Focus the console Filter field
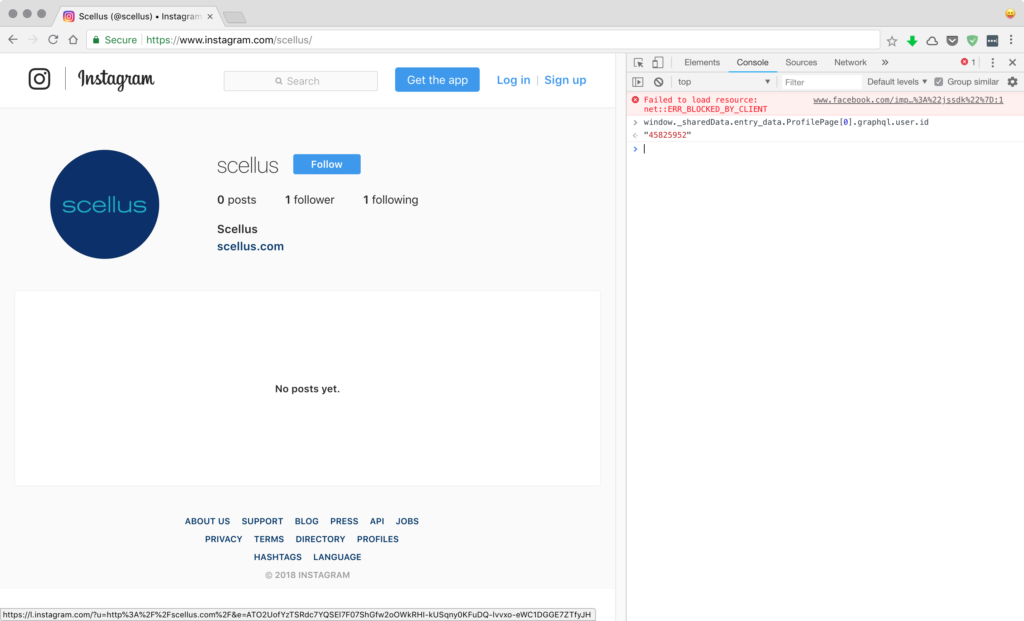The width and height of the screenshot is (1024, 621). 820,82
